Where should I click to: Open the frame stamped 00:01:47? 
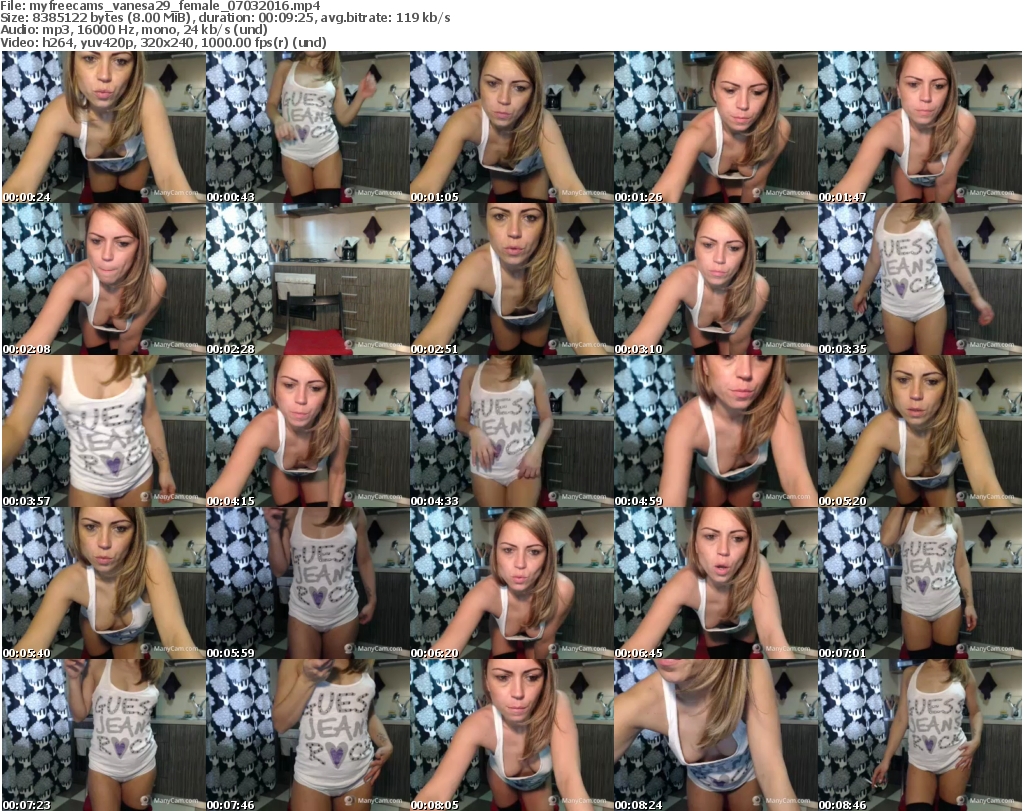pyautogui.click(x=920, y=127)
